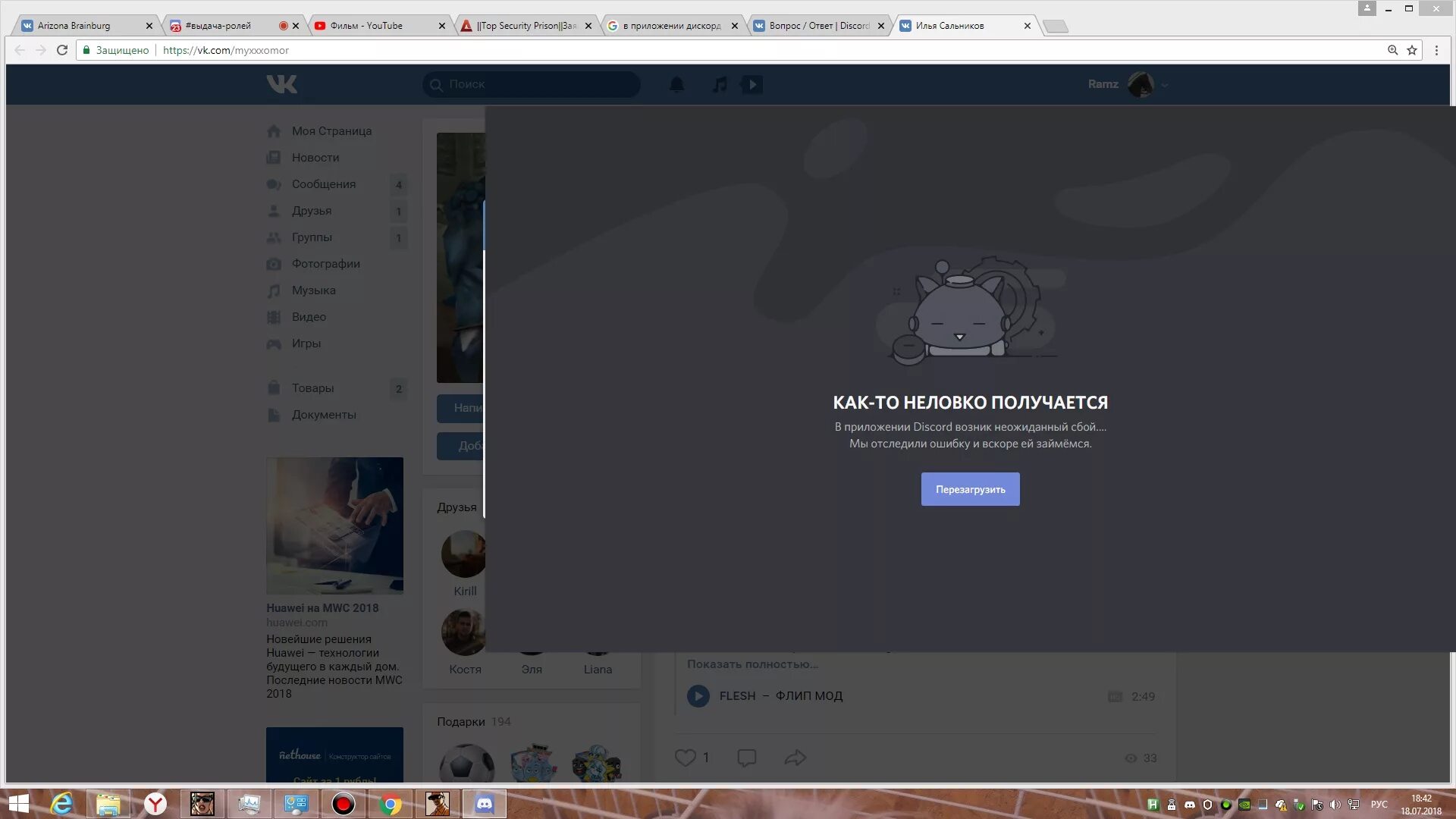Open NVIDIA tray icon
Screen dimensions: 1456x819
pos(1244,805)
